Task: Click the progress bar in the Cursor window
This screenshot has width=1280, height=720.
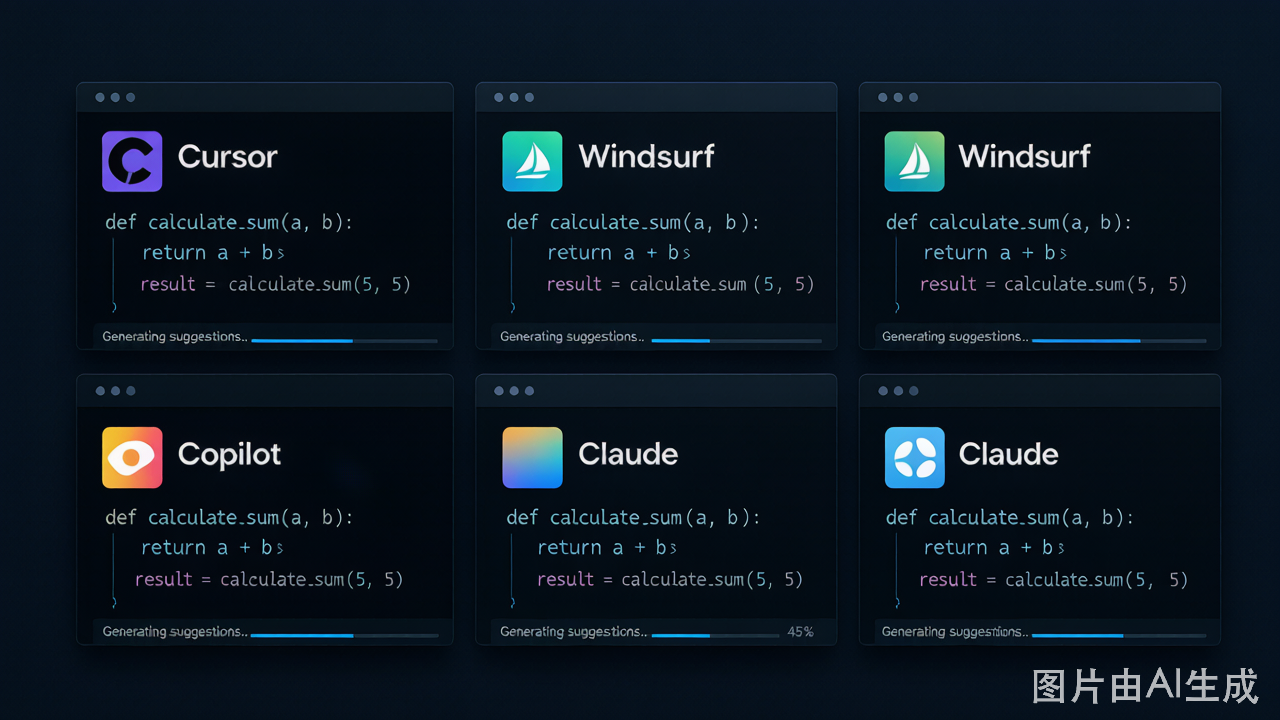Action: point(344,341)
